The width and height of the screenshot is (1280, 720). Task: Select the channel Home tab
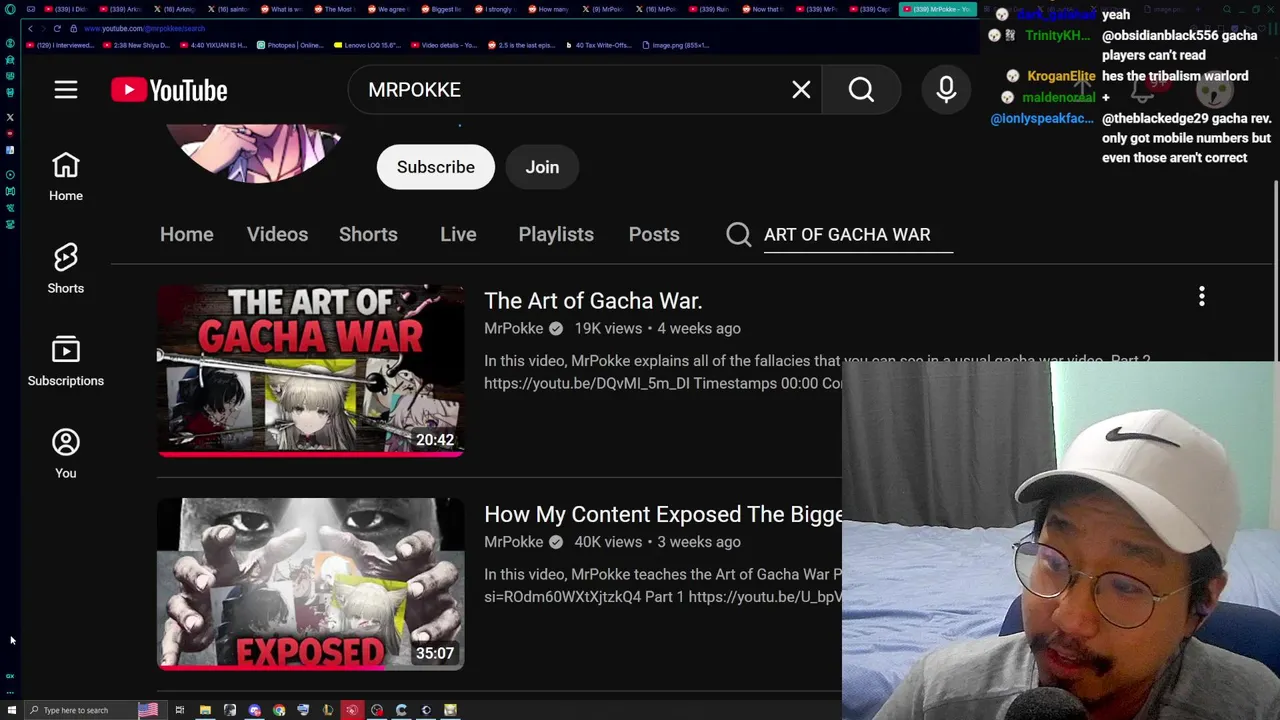pos(187,234)
